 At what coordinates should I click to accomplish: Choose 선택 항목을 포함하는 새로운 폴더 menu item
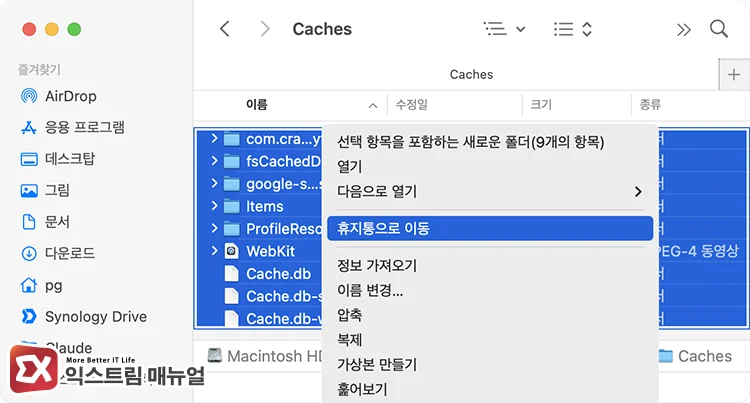pos(471,142)
